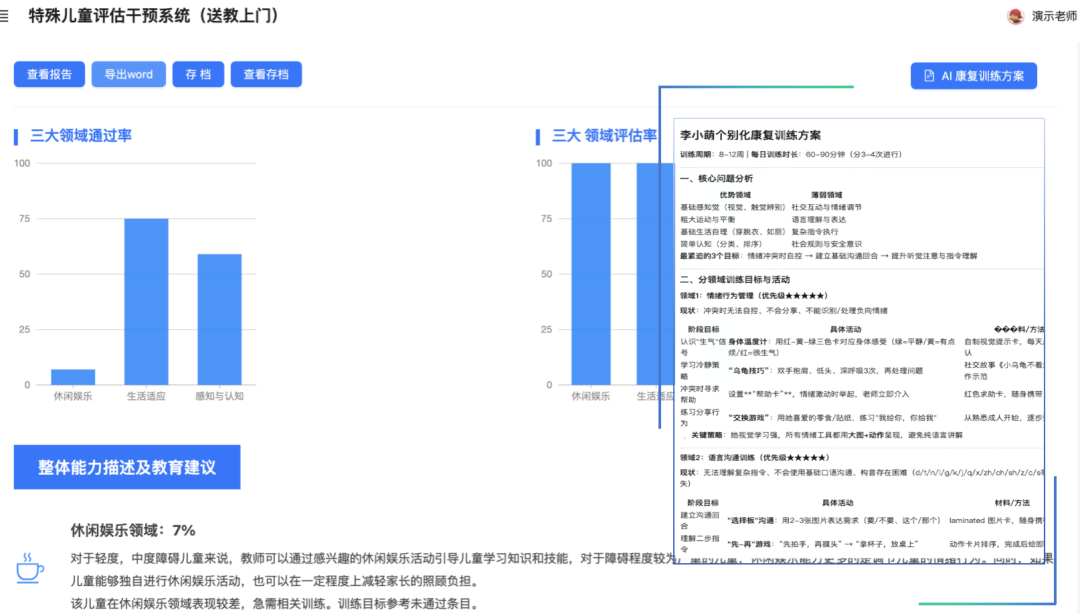Click 休闲娱乐 axis label in pass-rate chart
This screenshot has height=614, width=1080.
tap(73, 396)
